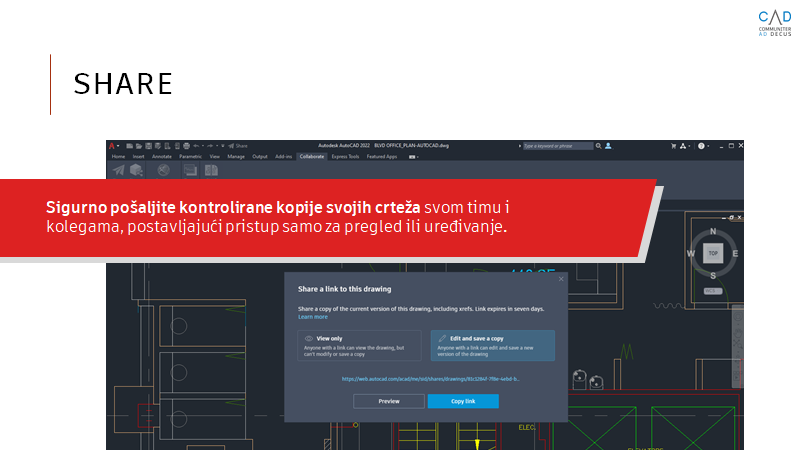Switch to the Output ribbon tab
The width and height of the screenshot is (800, 450).
pos(260,157)
